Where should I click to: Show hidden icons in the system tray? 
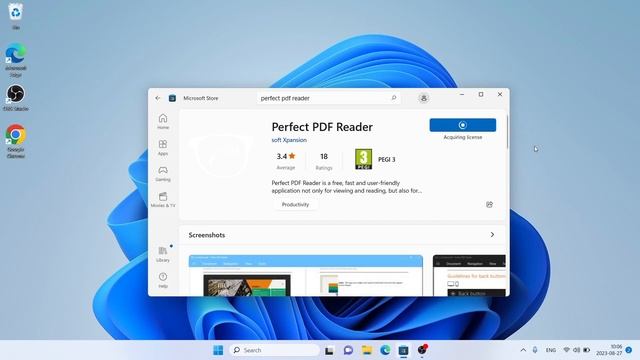tap(523, 350)
